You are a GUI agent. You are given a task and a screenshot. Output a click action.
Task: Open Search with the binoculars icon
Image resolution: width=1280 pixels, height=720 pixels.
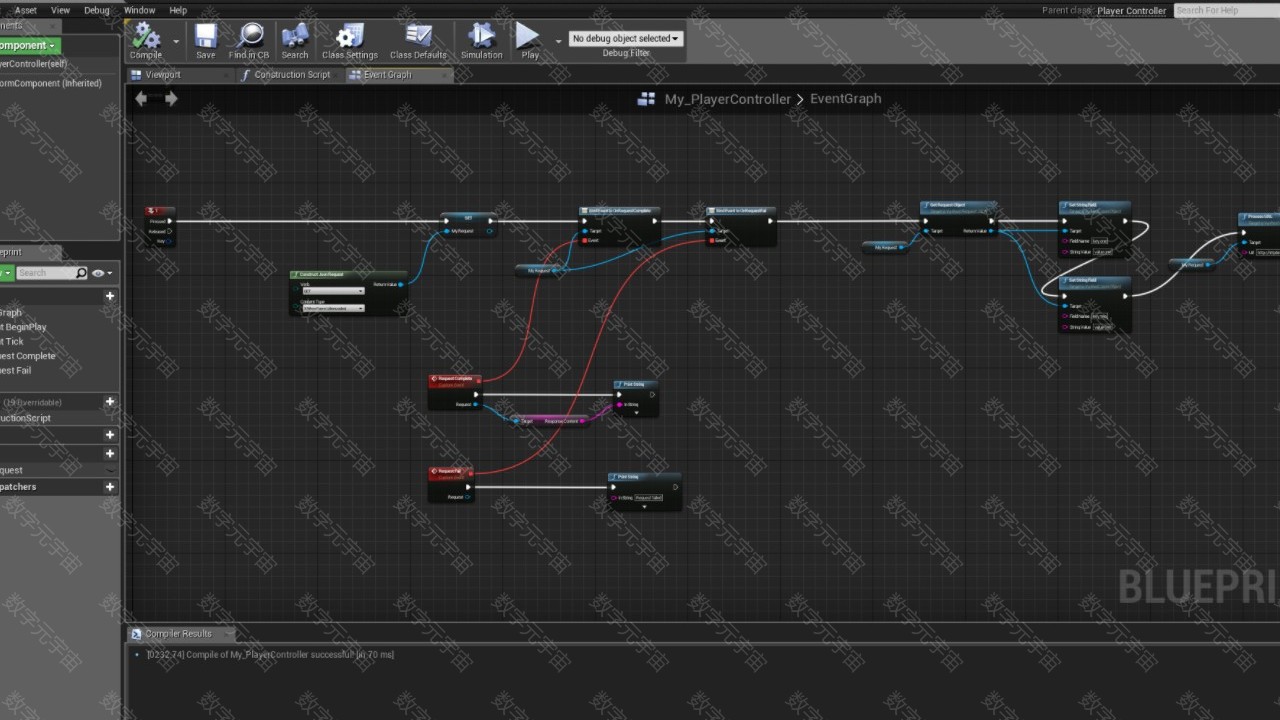tap(295, 40)
